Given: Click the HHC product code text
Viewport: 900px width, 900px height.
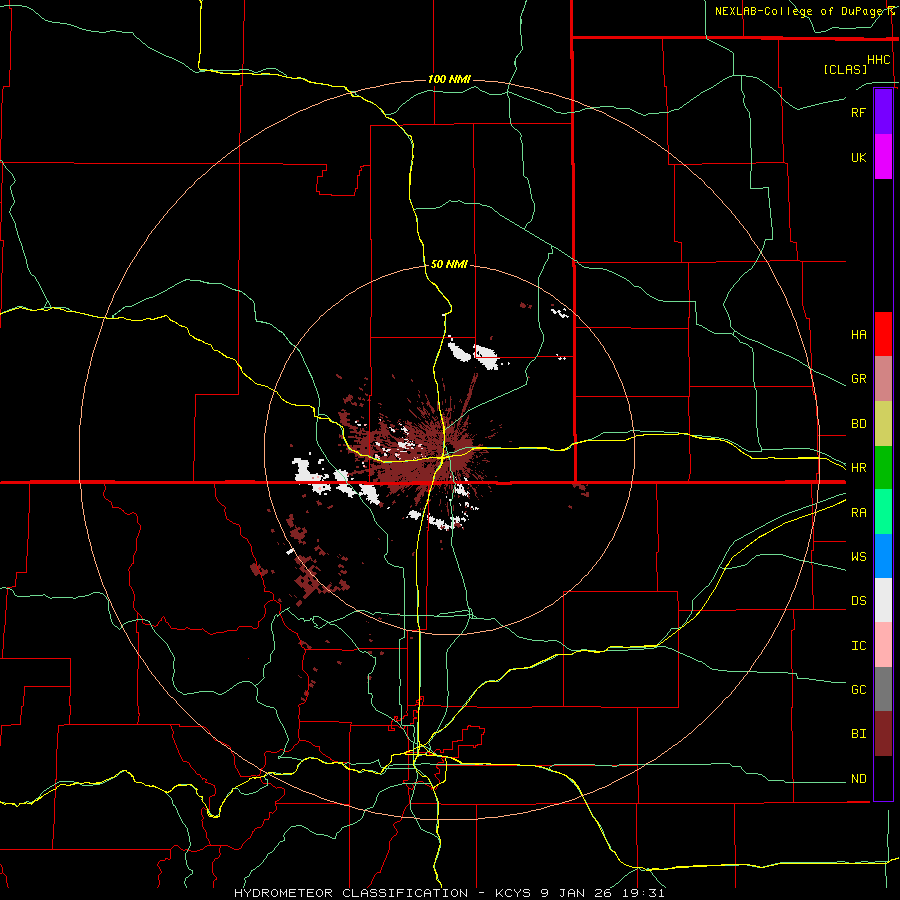Looking at the screenshot, I should pyautogui.click(x=879, y=60).
